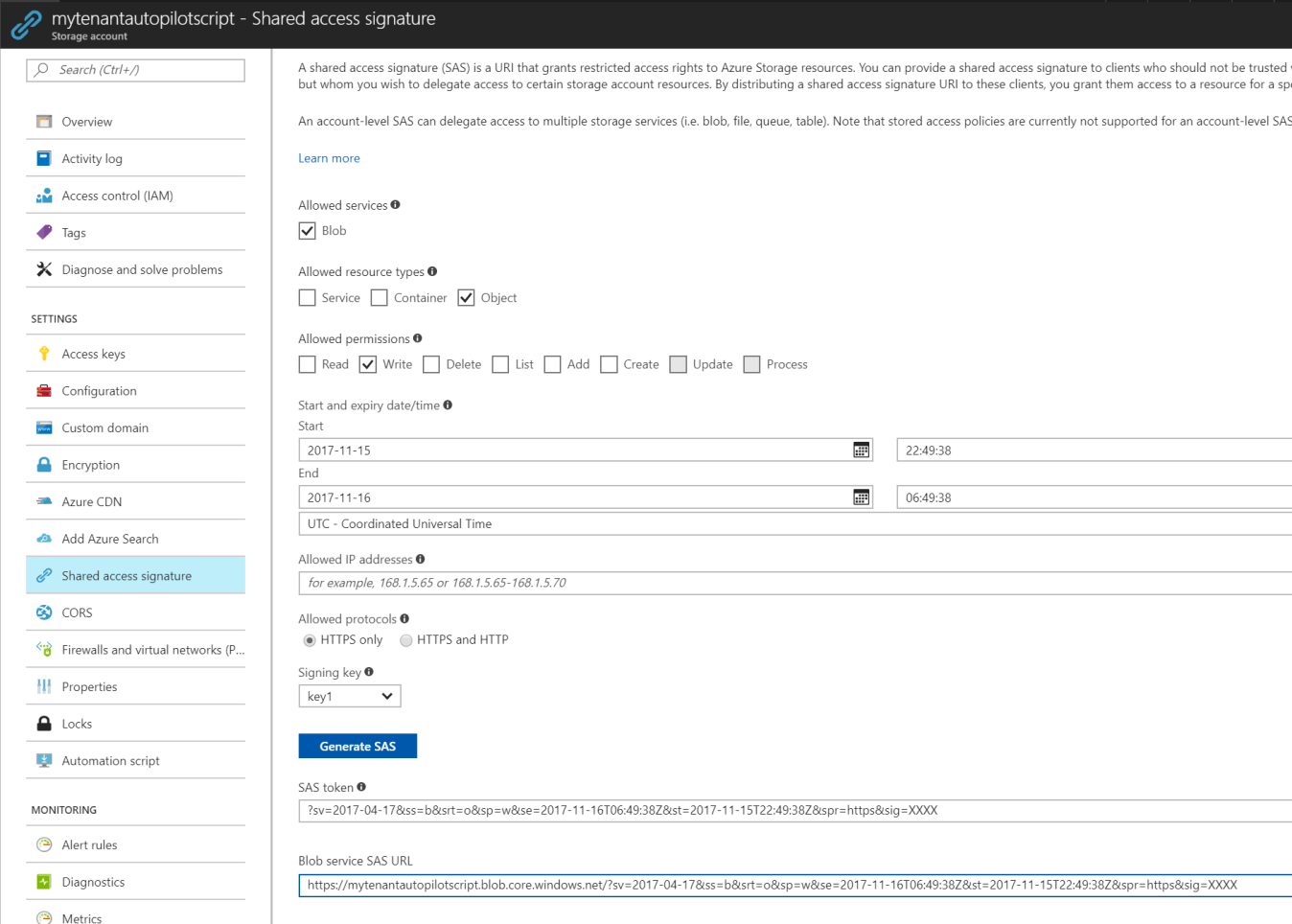Image resolution: width=1292 pixels, height=924 pixels.
Task: Enable the Read permission checkbox
Action: 307,364
